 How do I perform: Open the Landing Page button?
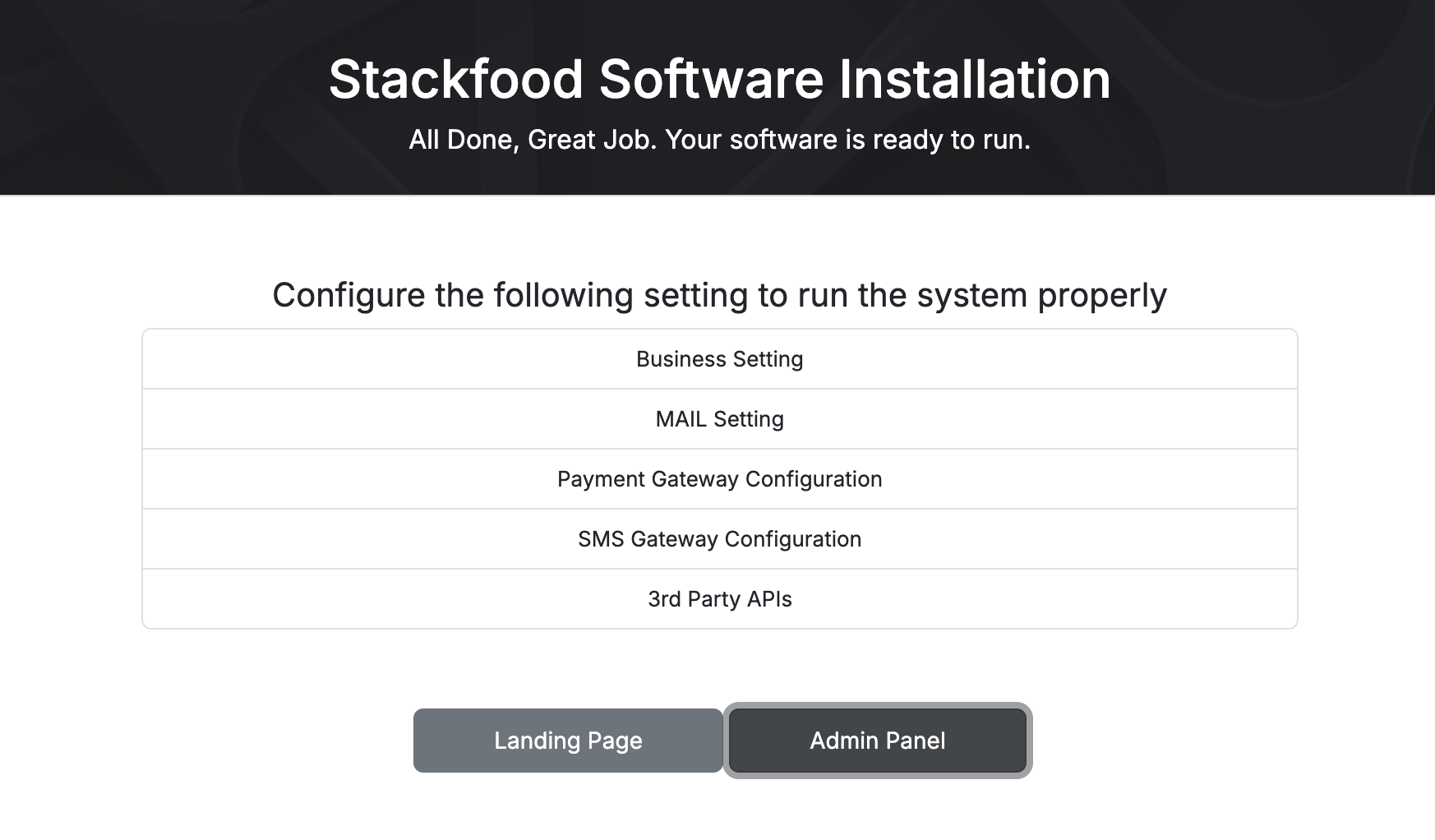tap(568, 741)
